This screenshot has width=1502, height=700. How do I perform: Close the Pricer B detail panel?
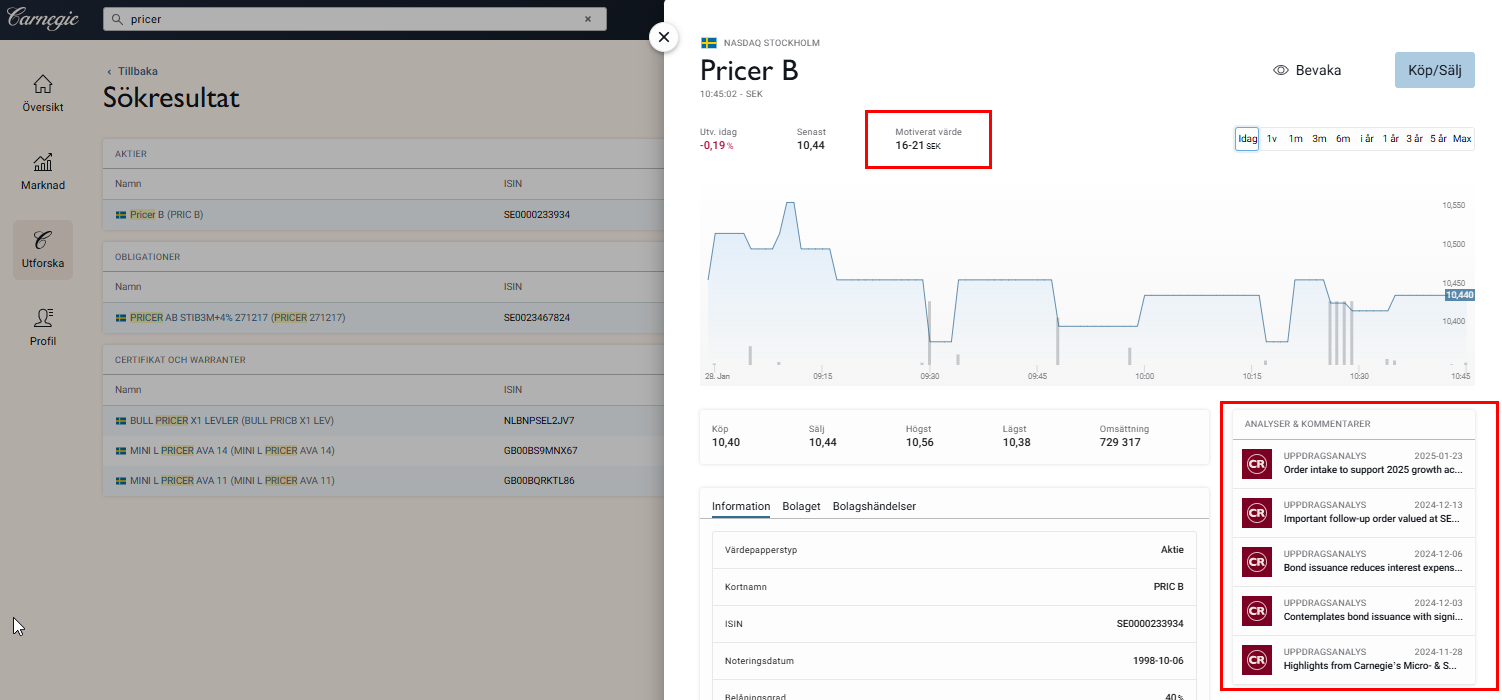664,36
